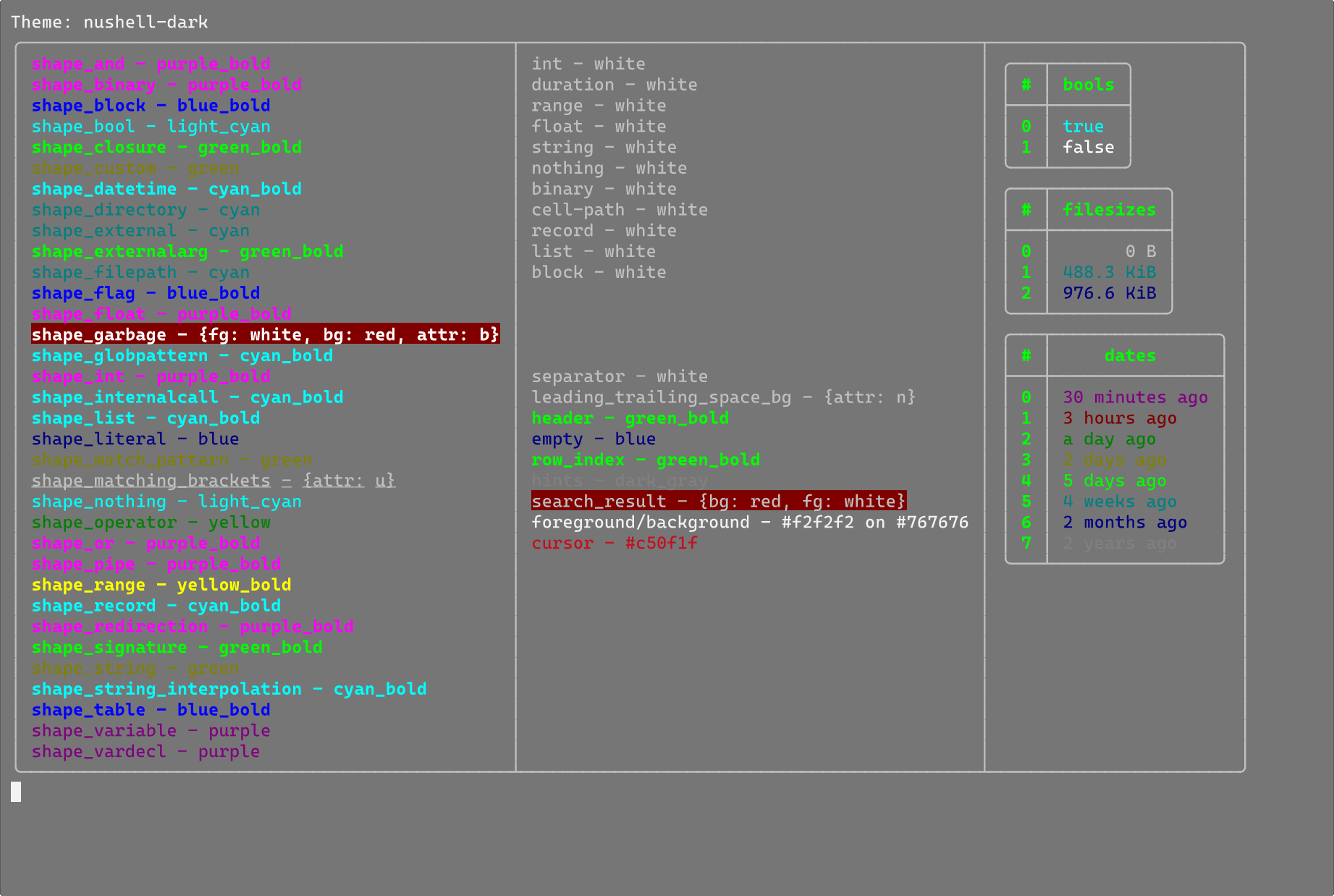Viewport: 1334px width, 896px height.
Task: Click 'filesizes' table header
Action: tap(1109, 210)
